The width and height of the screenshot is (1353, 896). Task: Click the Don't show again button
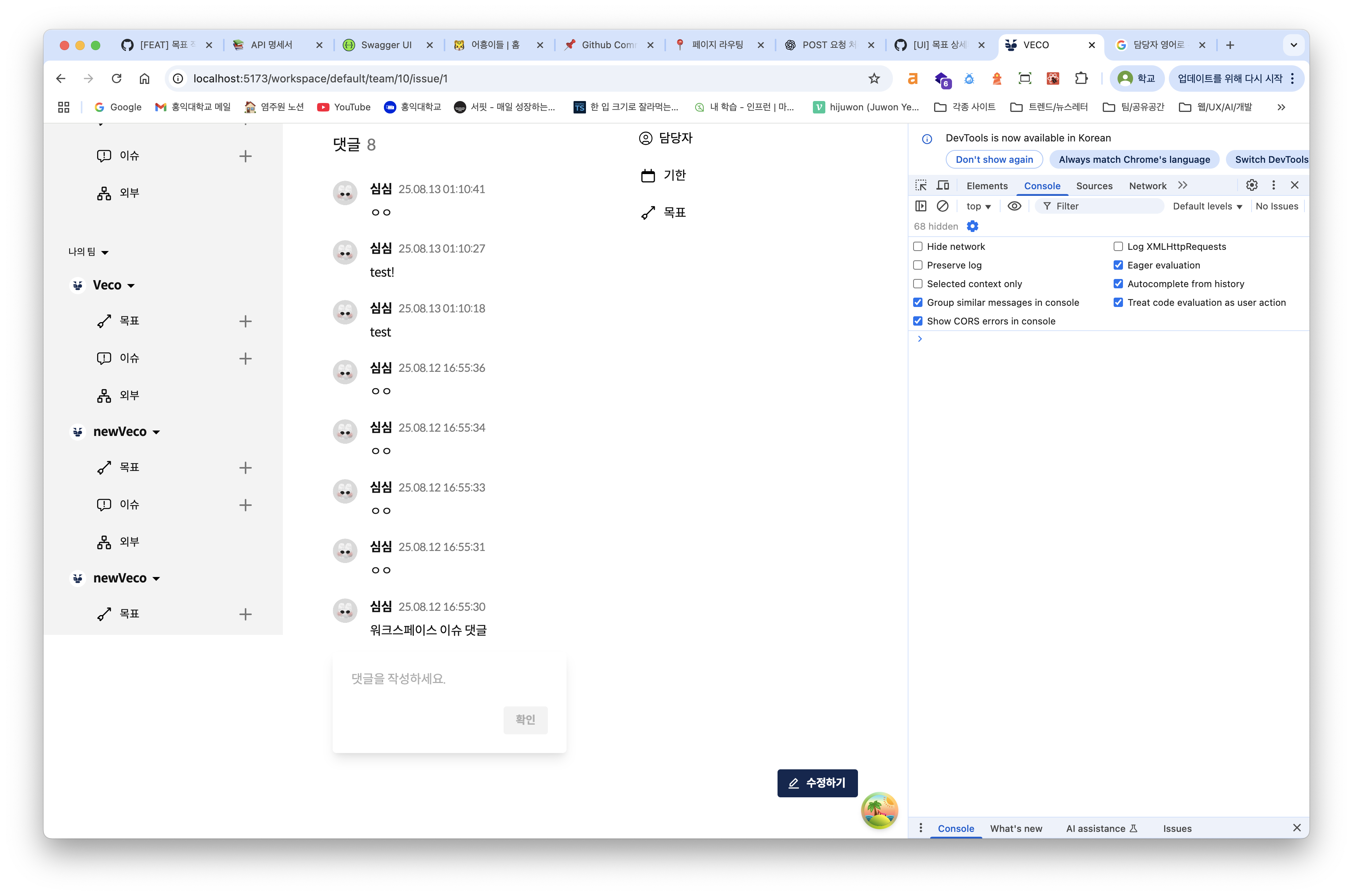[994, 159]
